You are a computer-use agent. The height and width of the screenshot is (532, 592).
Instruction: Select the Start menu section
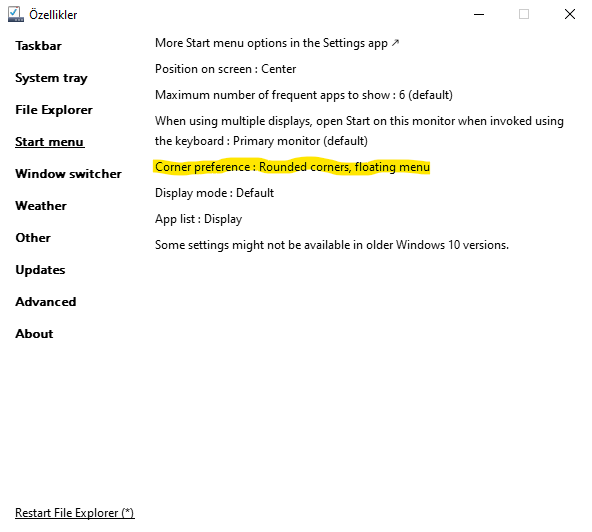click(x=49, y=142)
